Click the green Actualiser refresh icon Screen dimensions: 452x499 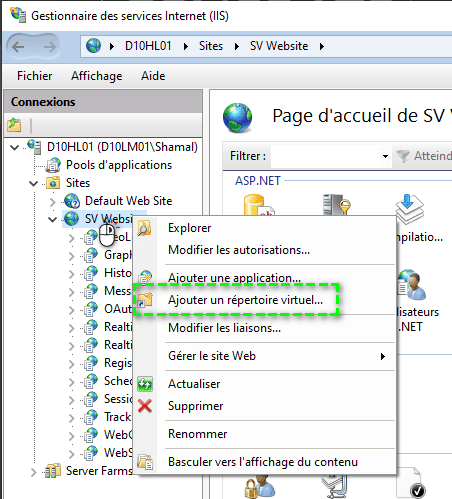tap(145, 384)
